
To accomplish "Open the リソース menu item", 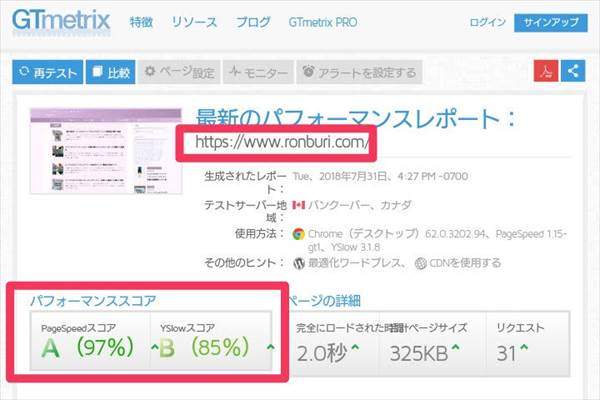I will coord(194,22).
